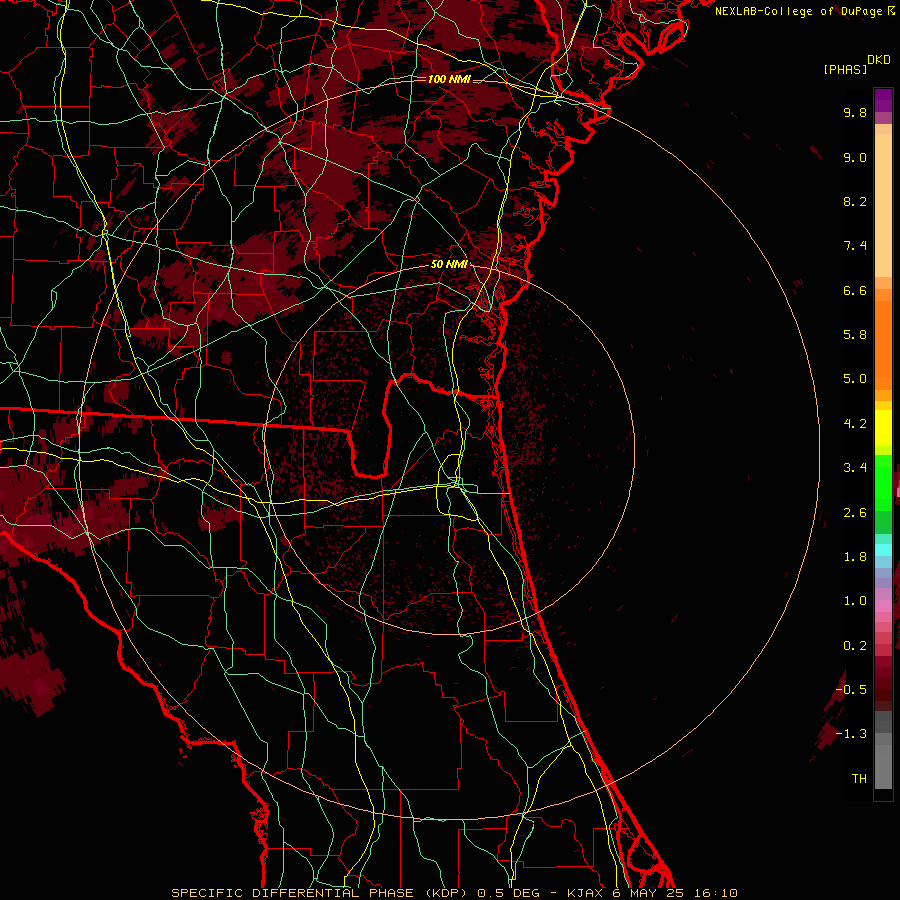Click the -0.5 value on the color scale
Viewport: 900px width, 900px height.
[x=851, y=690]
